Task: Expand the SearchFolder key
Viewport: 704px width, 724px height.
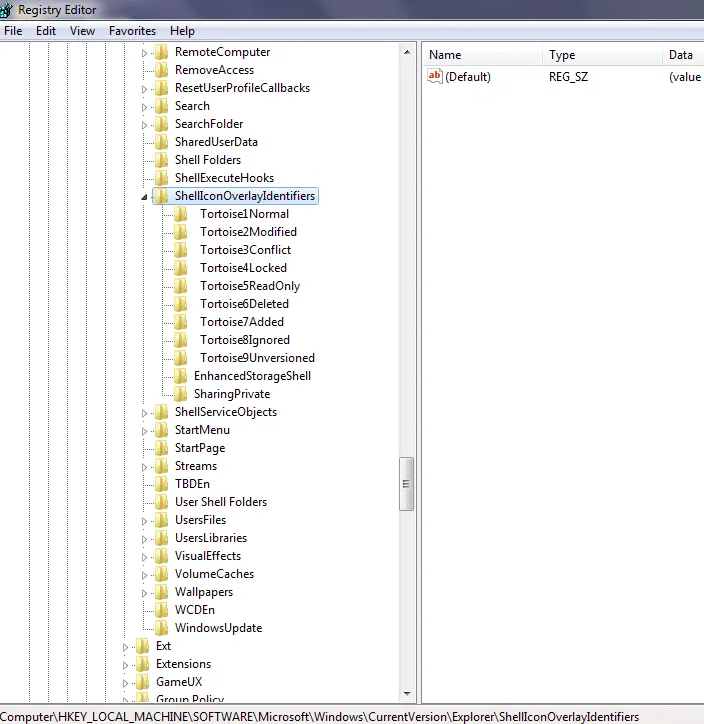Action: click(x=144, y=125)
